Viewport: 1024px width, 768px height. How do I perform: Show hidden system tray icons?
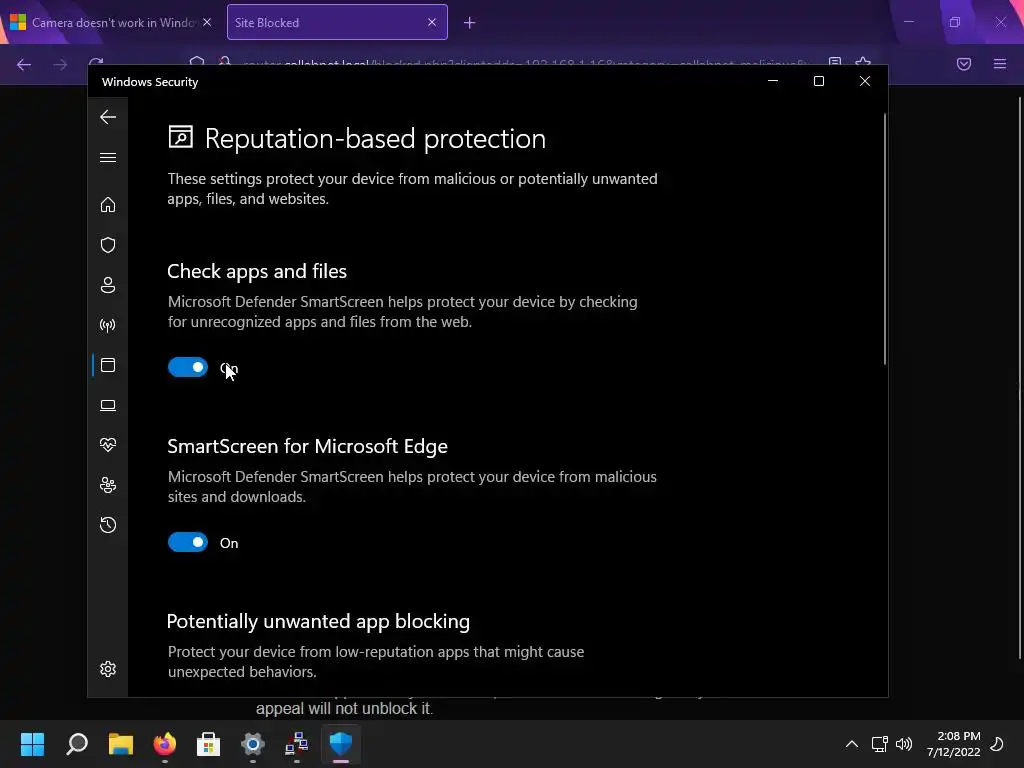(x=852, y=744)
